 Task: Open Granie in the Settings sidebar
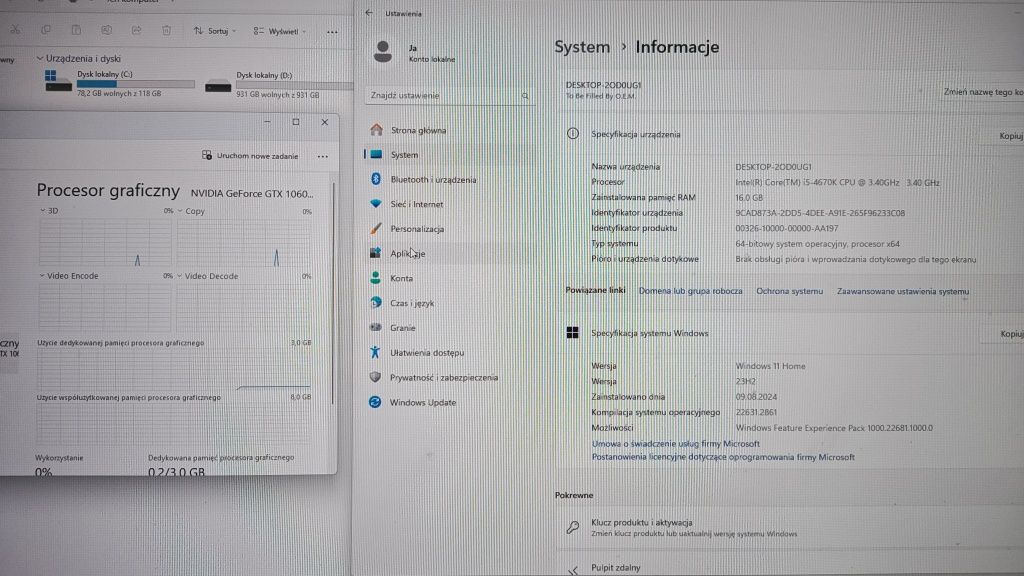tap(449, 328)
